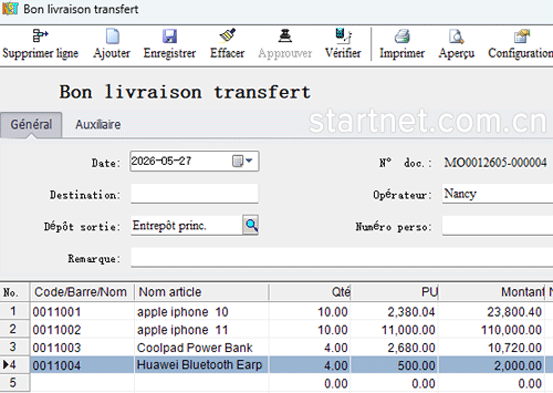Viewport: 553px width, 393px height.
Task: Click the apple iphone 11 cell
Action: pyautogui.click(x=201, y=330)
